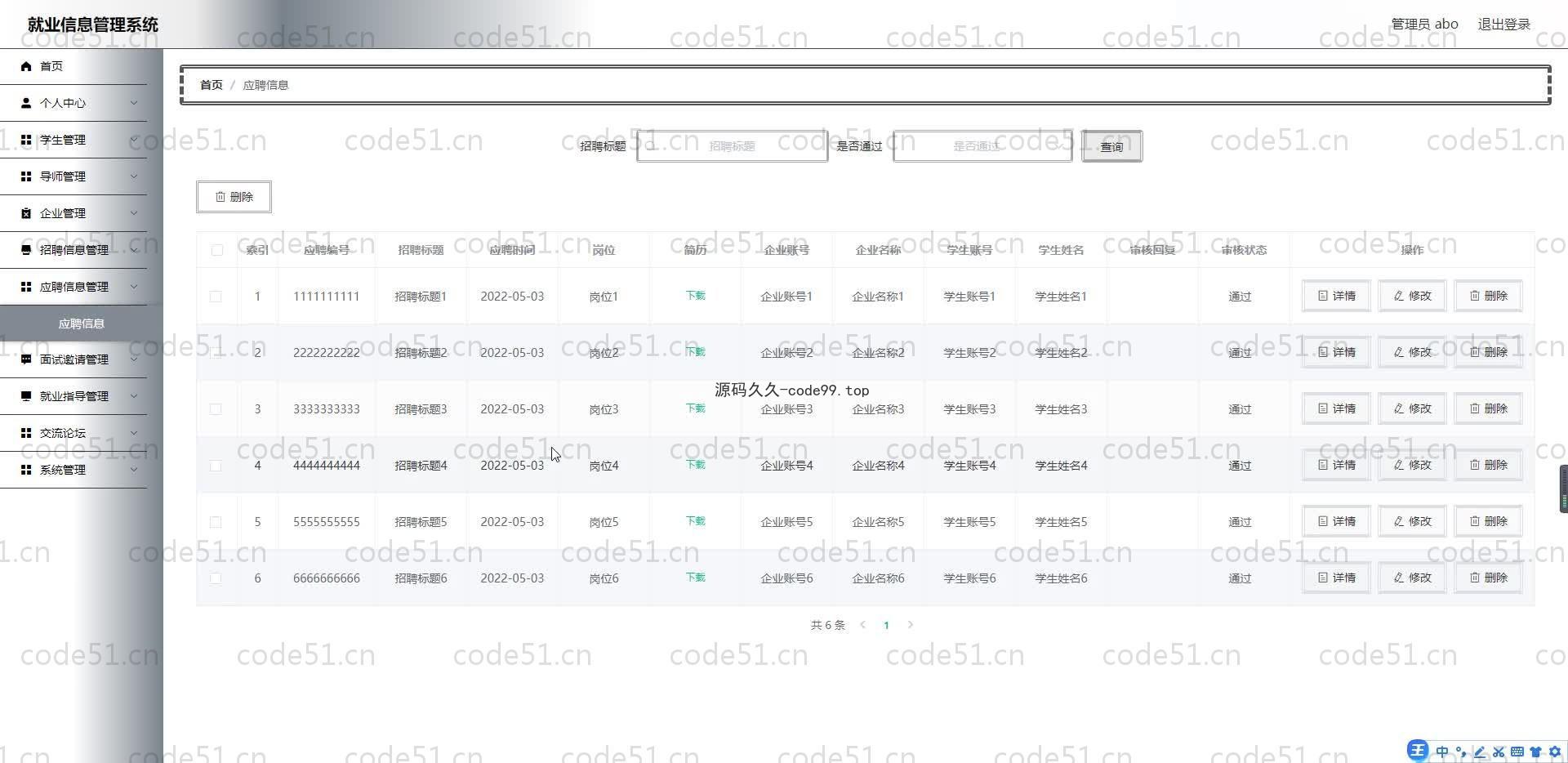
Task: Click 管理员 abo username text
Action: point(1424,25)
